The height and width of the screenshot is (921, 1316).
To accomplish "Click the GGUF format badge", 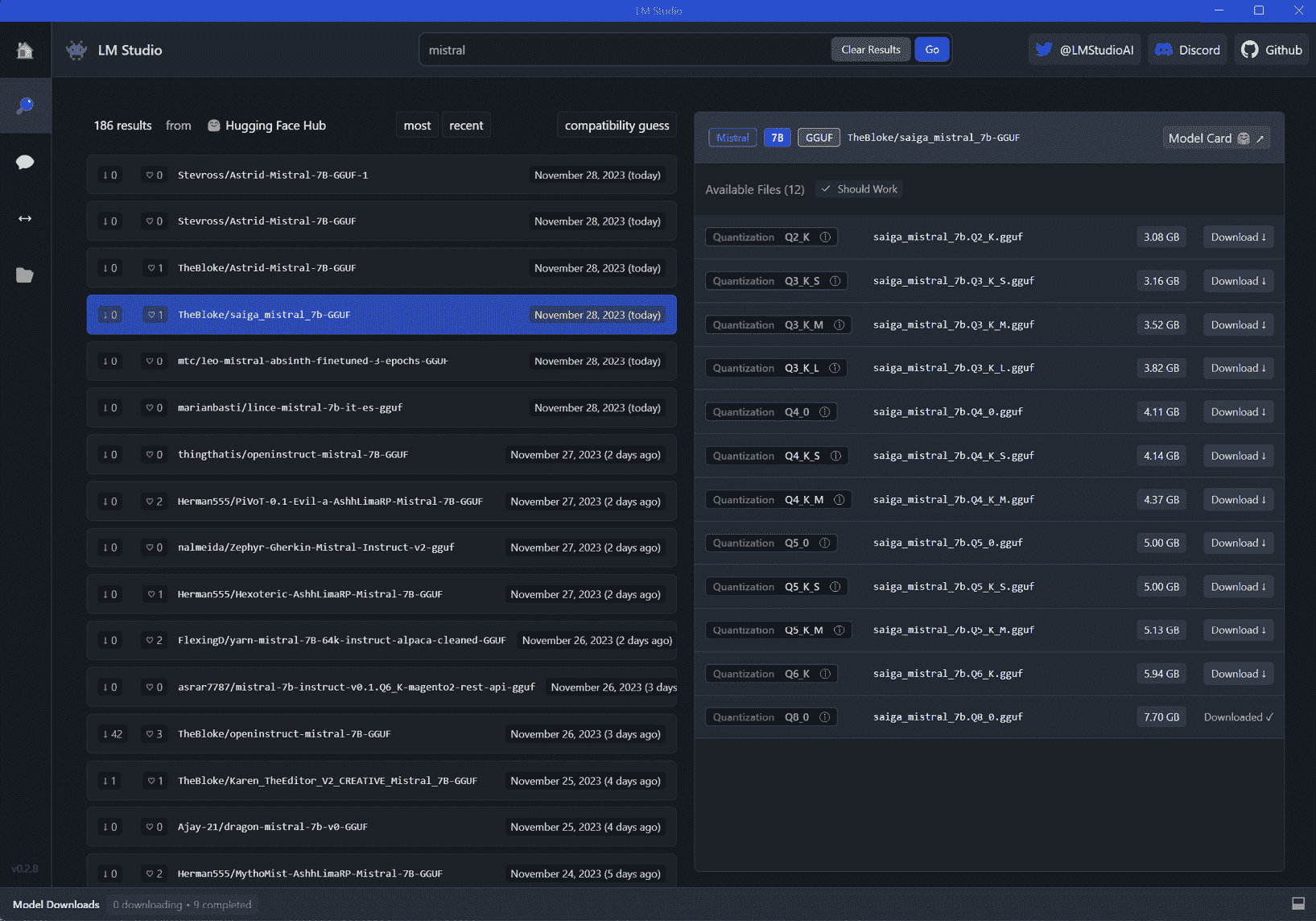I will (819, 138).
